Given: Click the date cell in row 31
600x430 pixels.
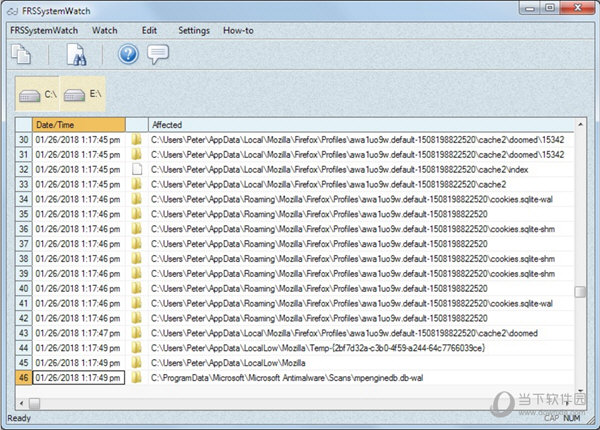Looking at the screenshot, I should pyautogui.click(x=79, y=155).
